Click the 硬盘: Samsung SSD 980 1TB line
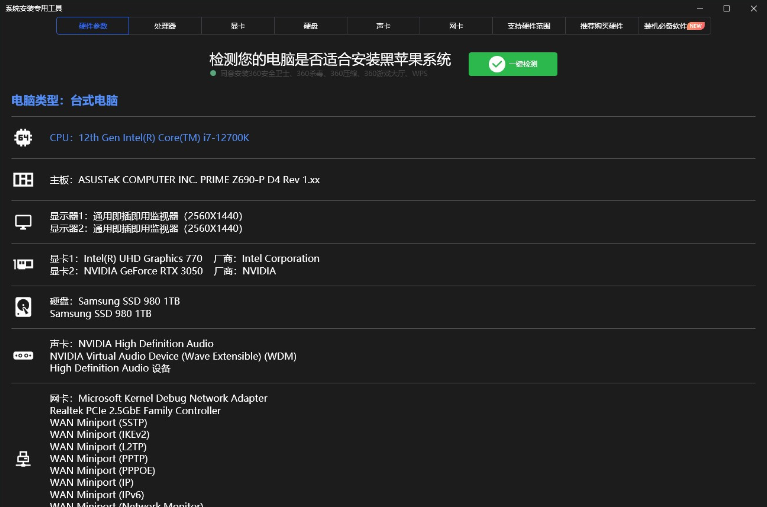This screenshot has height=507, width=767. (115, 301)
